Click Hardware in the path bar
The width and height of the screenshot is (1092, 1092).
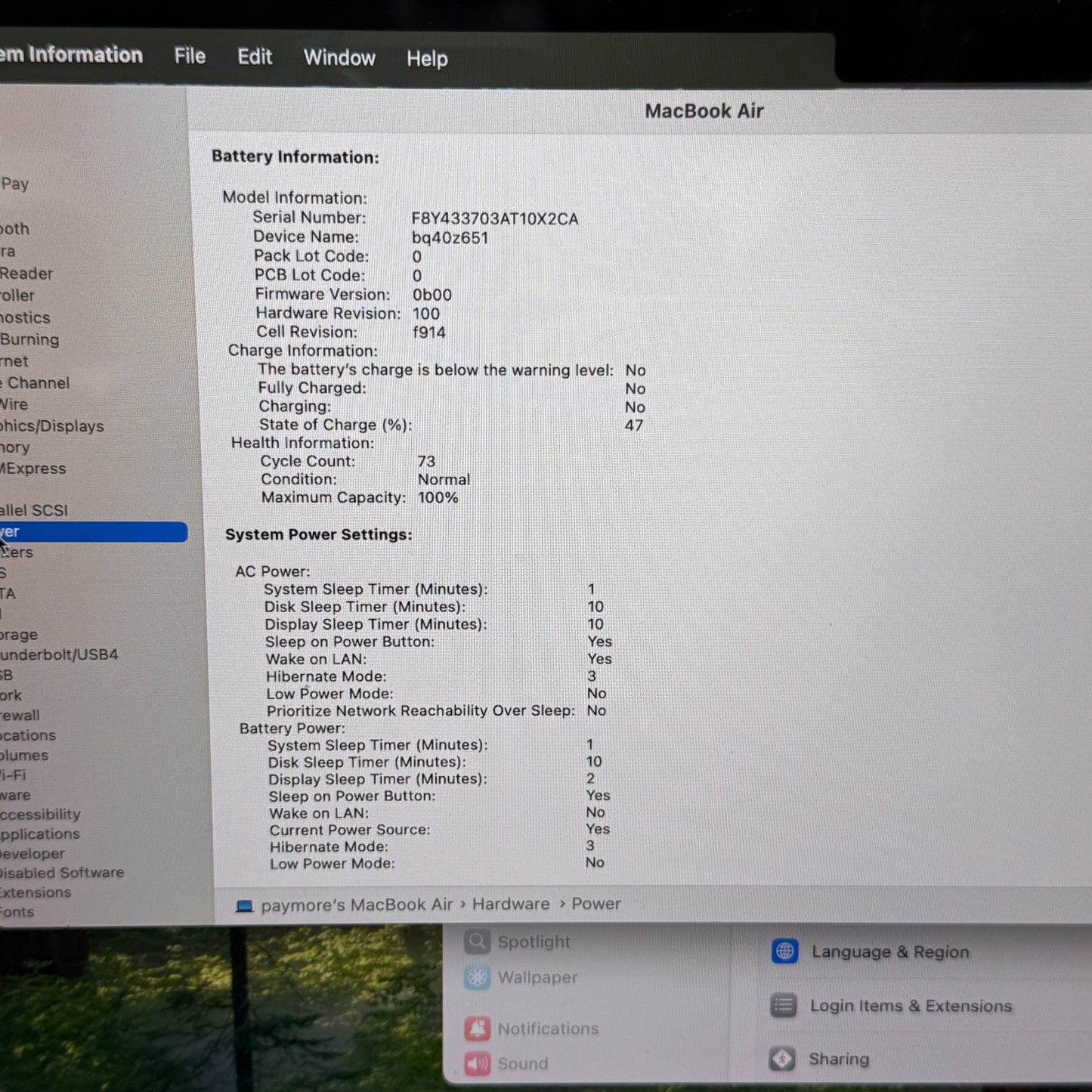pyautogui.click(x=511, y=904)
